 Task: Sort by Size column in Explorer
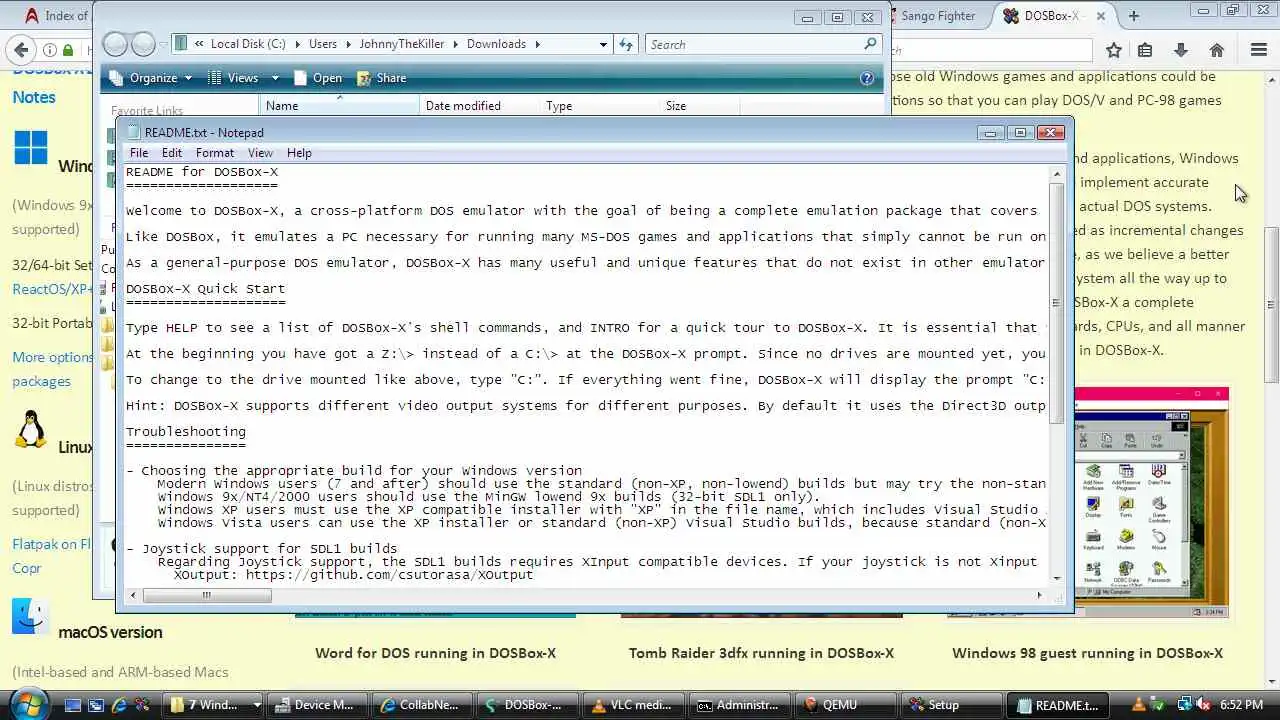pyautogui.click(x=699, y=105)
